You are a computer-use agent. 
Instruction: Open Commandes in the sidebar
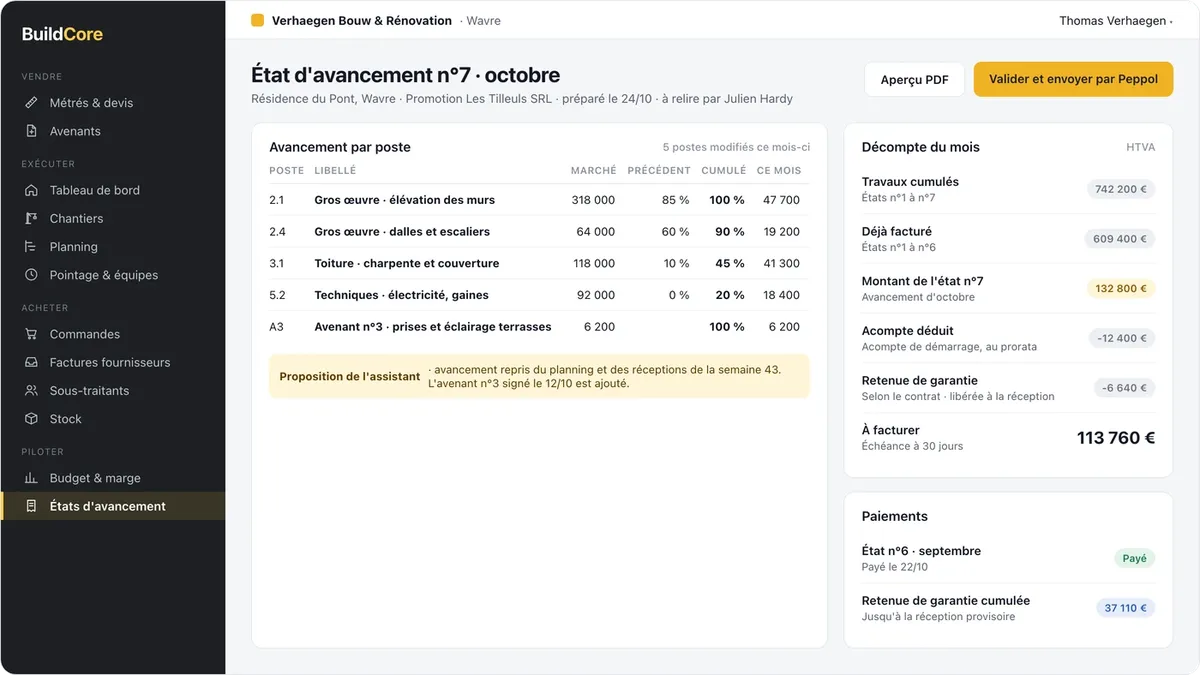112,334
